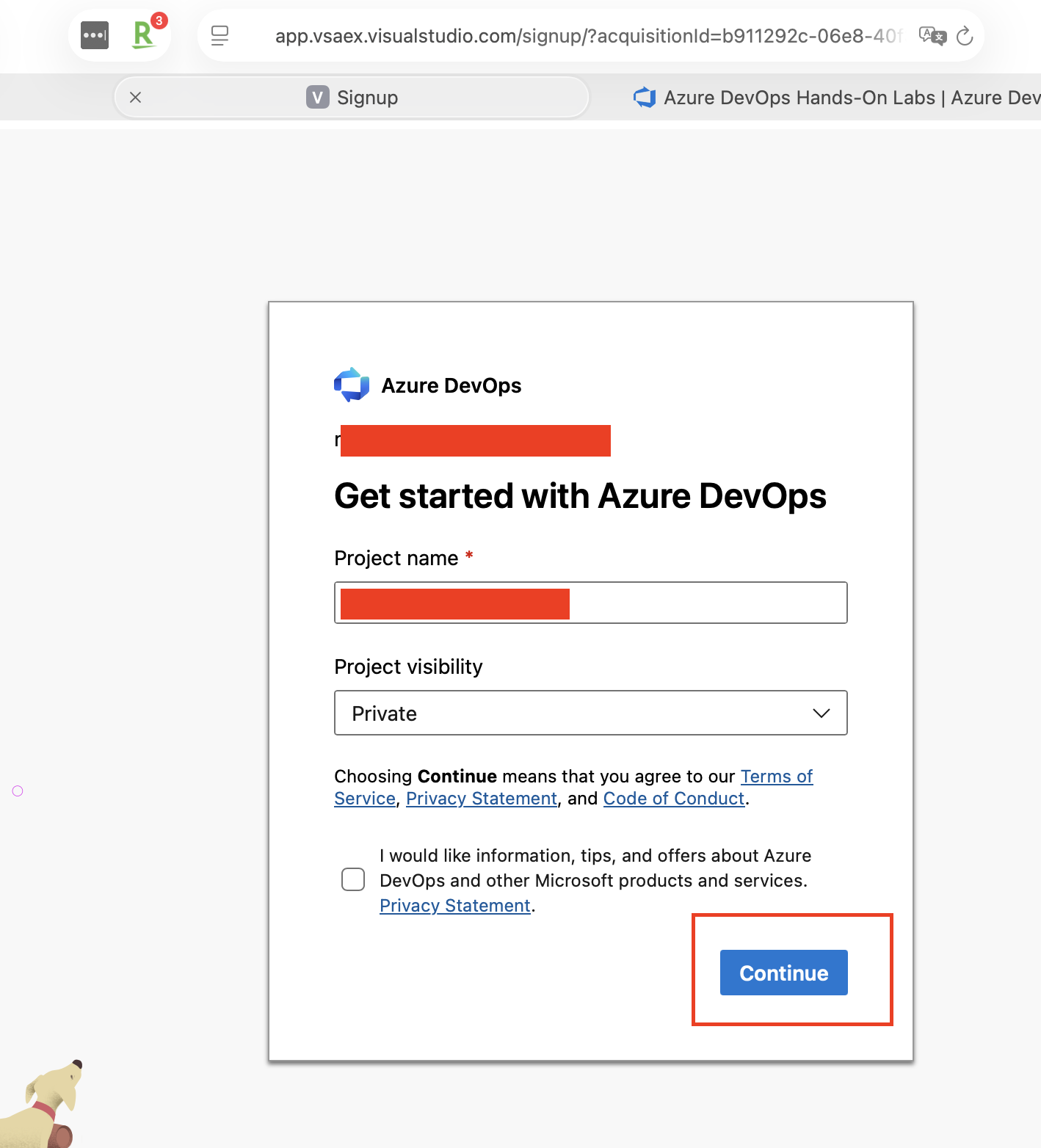The width and height of the screenshot is (1041, 1148).
Task: Switch to the Signup tab
Action: pos(352,97)
